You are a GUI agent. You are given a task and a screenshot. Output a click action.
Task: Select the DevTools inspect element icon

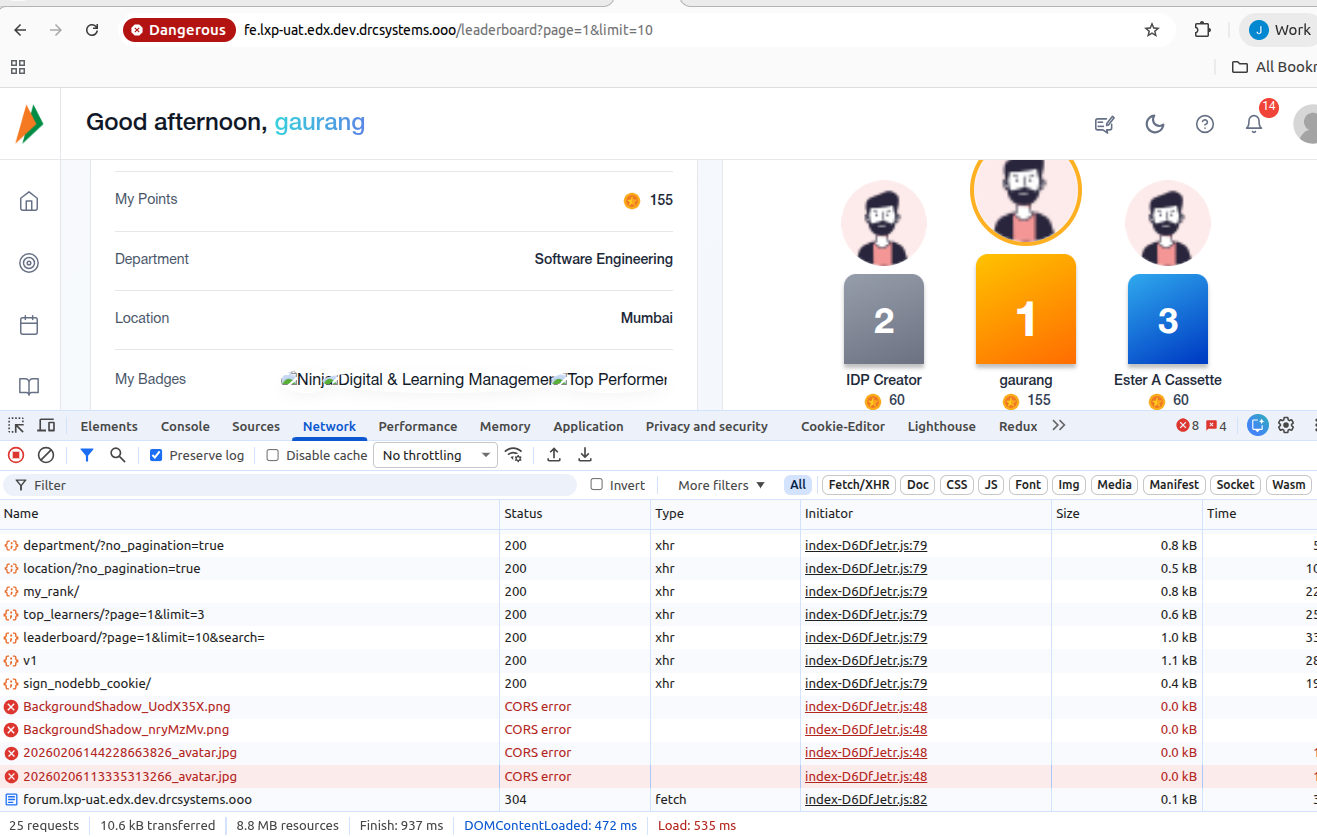coord(17,426)
